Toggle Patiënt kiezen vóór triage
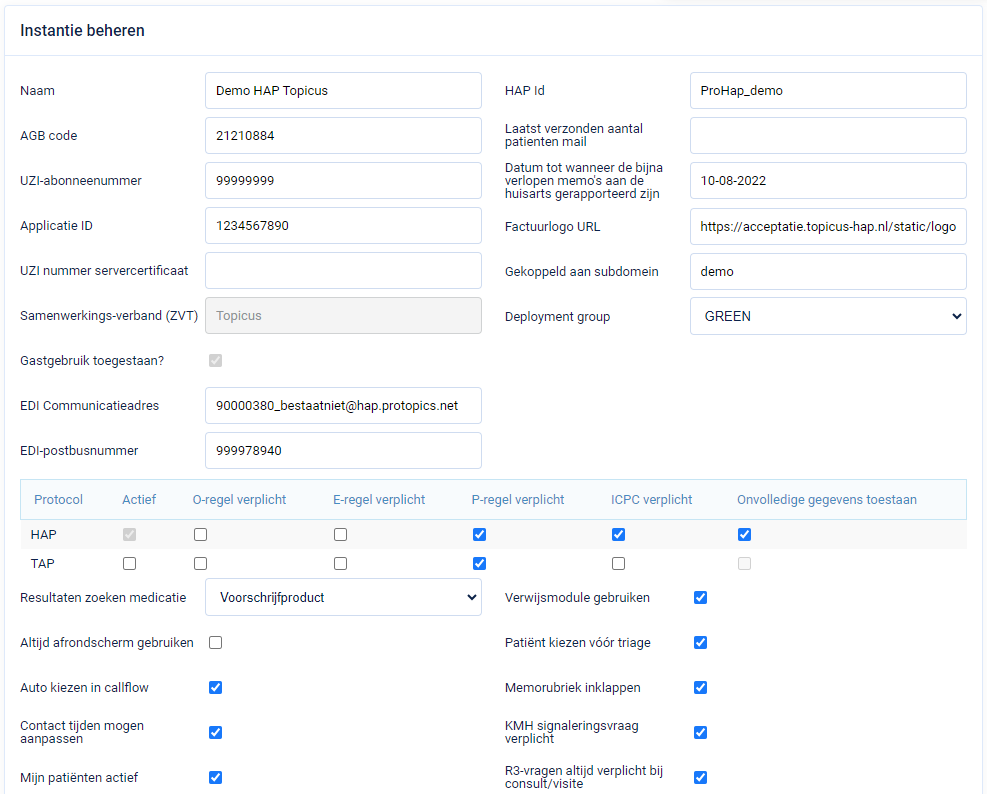987x794 pixels. click(x=700, y=643)
